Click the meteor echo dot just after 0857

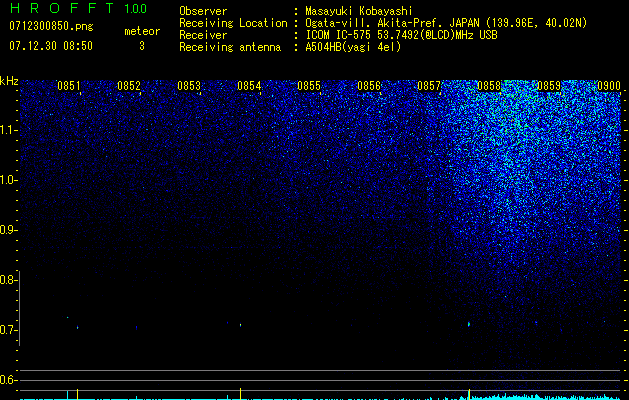[469, 324]
